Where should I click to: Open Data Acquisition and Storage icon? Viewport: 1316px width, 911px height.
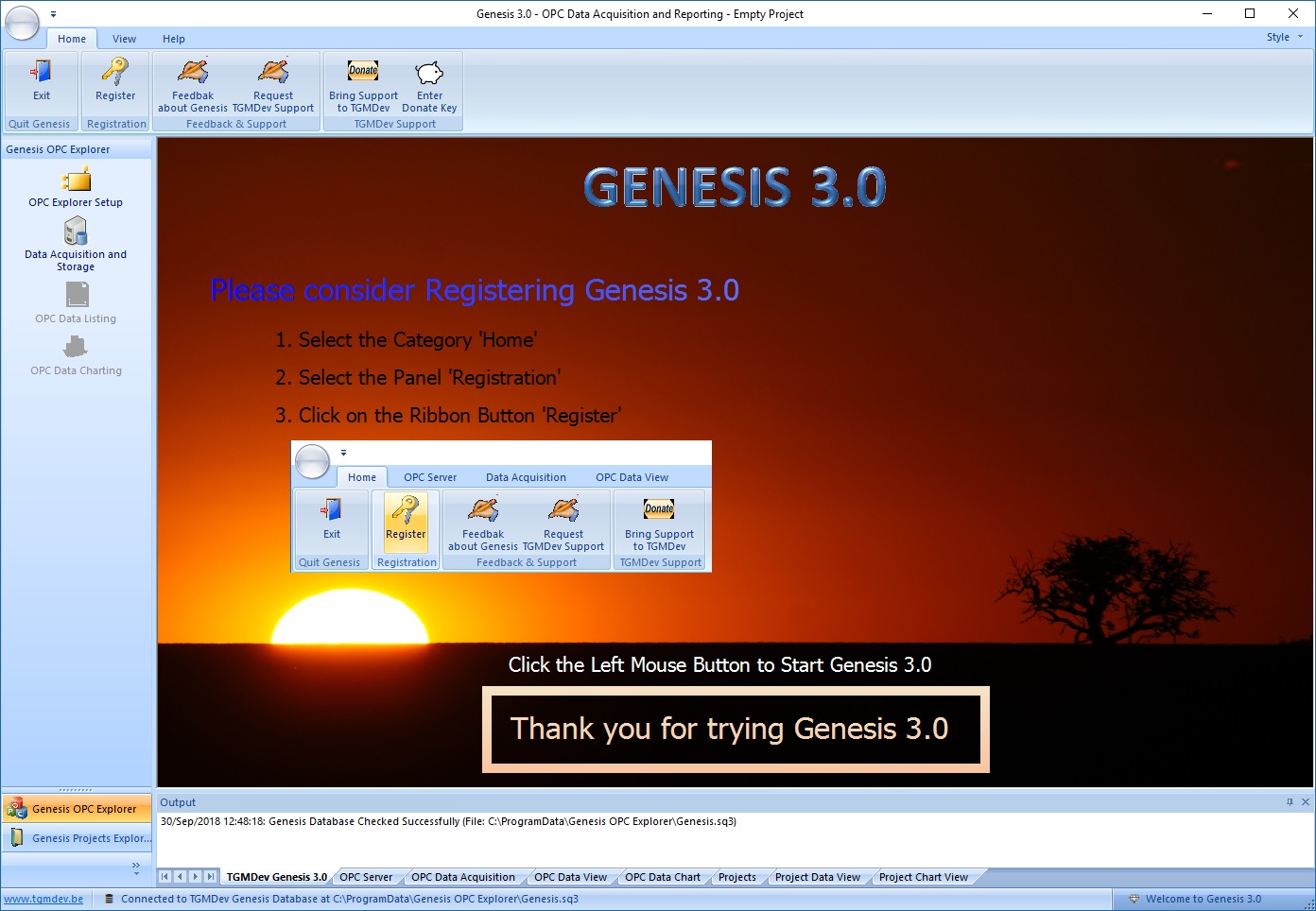76,231
